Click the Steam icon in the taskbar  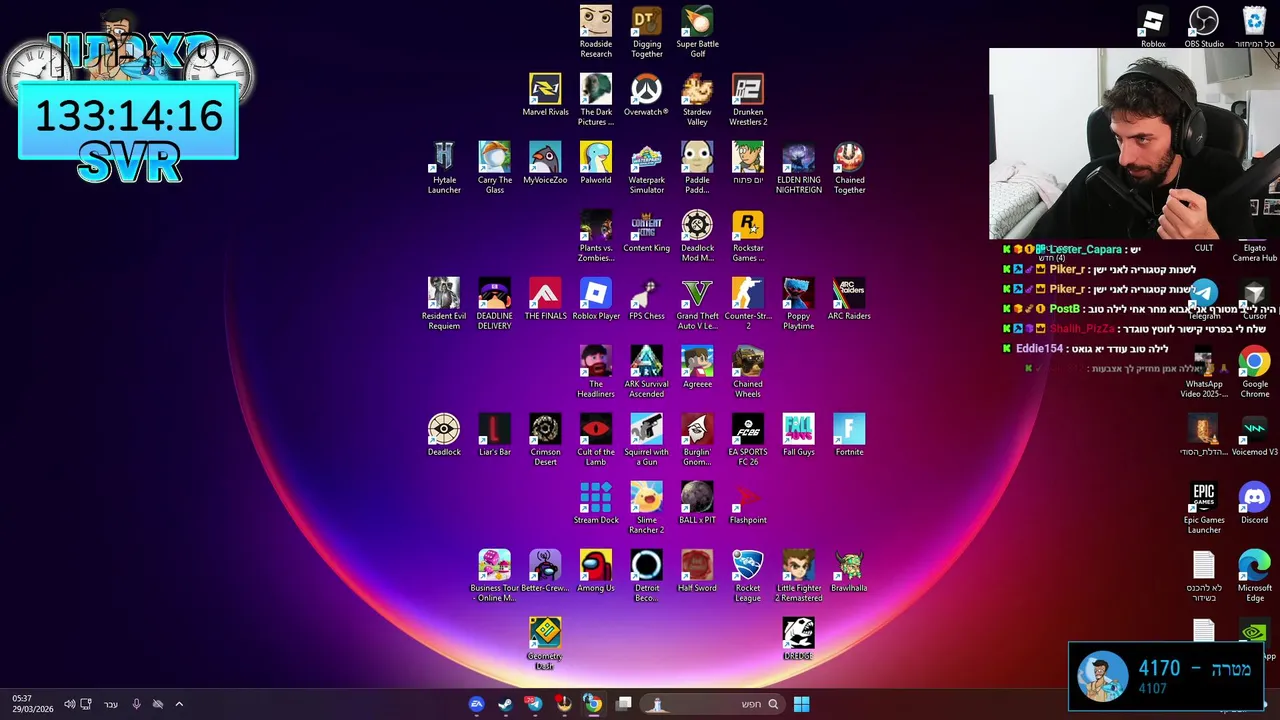(x=505, y=704)
